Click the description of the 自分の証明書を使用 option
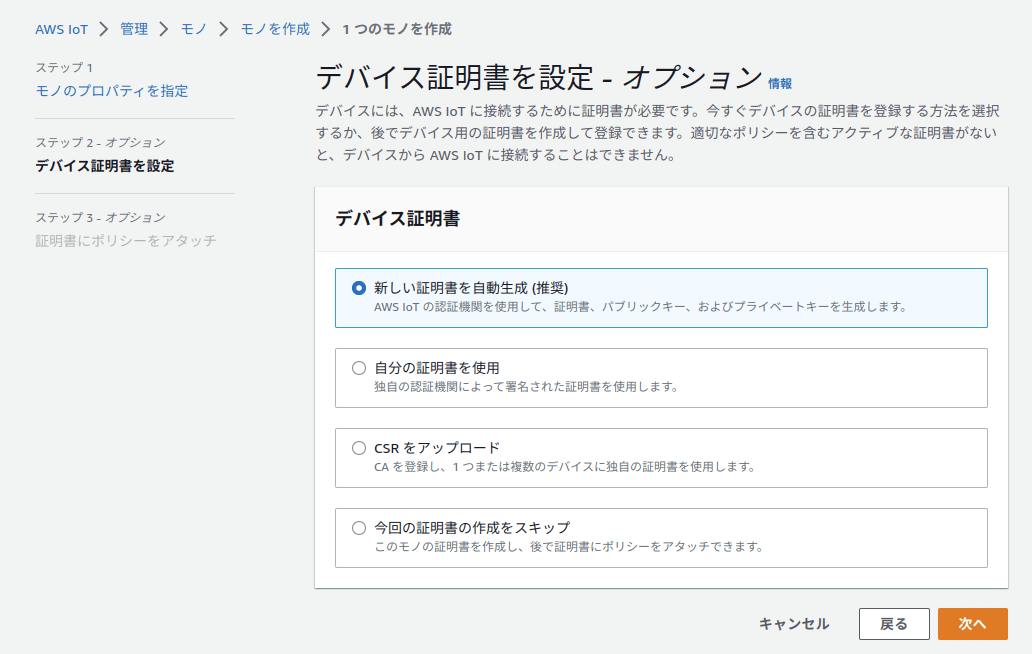The image size is (1032, 654). (527, 387)
